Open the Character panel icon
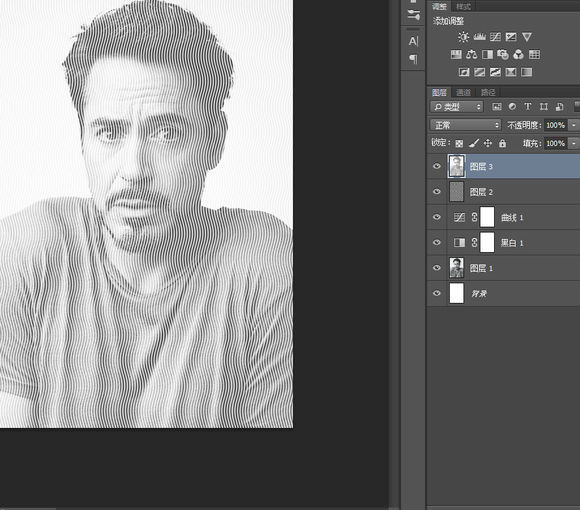This screenshot has height=510, width=580. [x=413, y=41]
